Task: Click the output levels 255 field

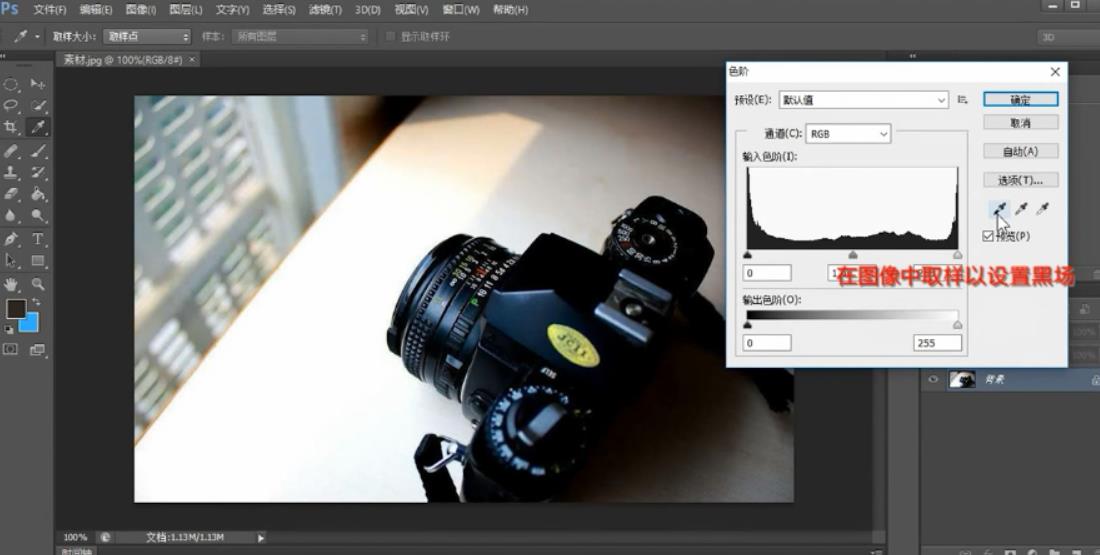Action: [937, 343]
